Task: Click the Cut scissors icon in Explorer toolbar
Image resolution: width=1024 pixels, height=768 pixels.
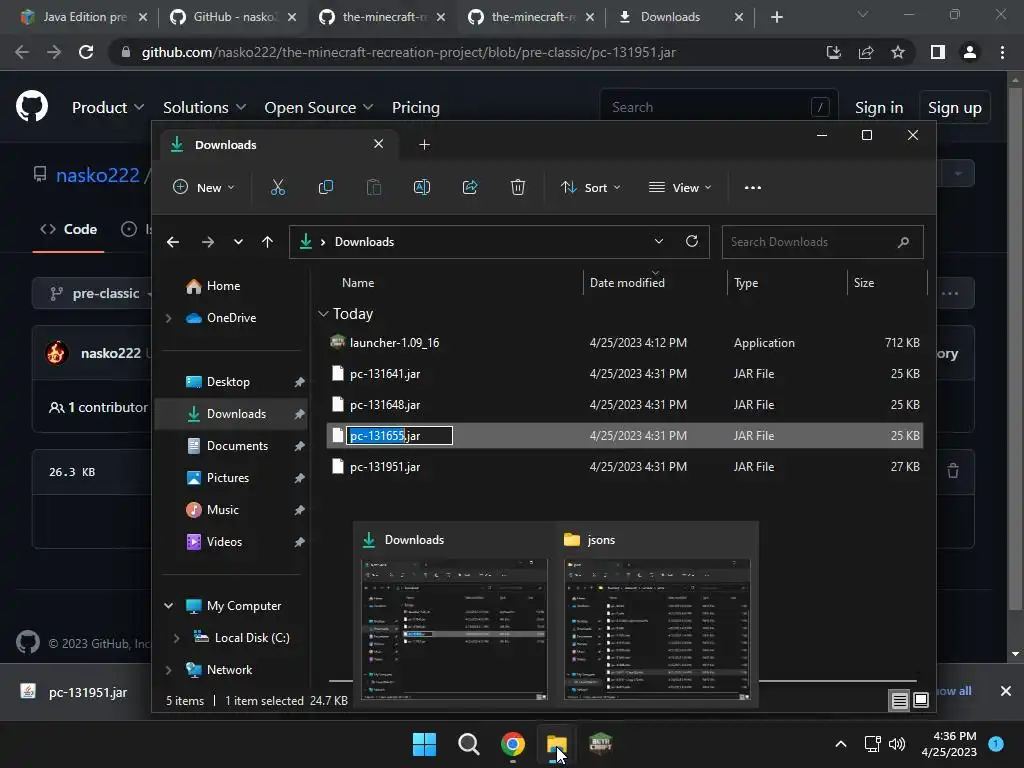Action: click(x=278, y=187)
